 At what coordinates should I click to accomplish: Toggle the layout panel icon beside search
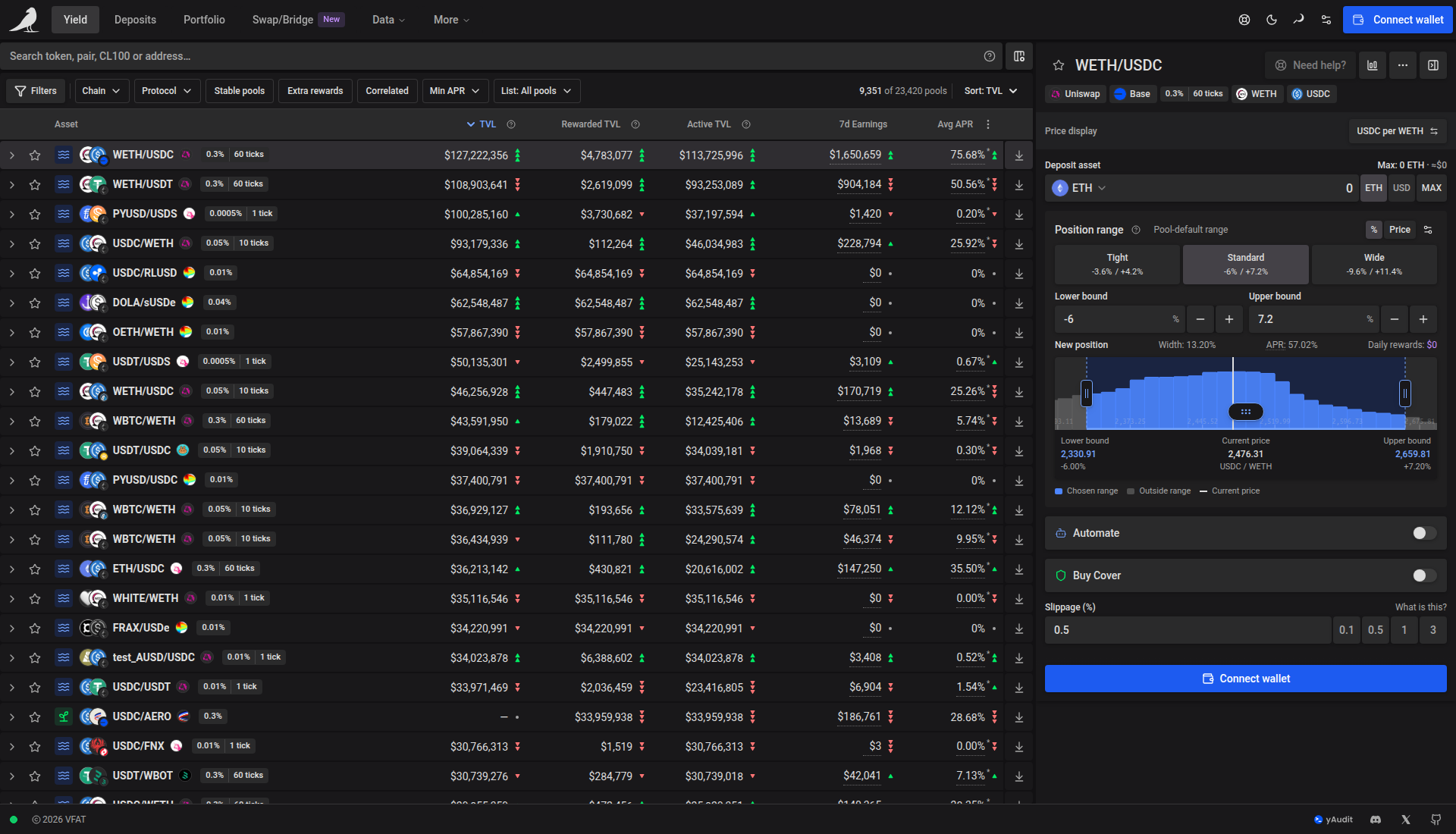tap(1019, 56)
